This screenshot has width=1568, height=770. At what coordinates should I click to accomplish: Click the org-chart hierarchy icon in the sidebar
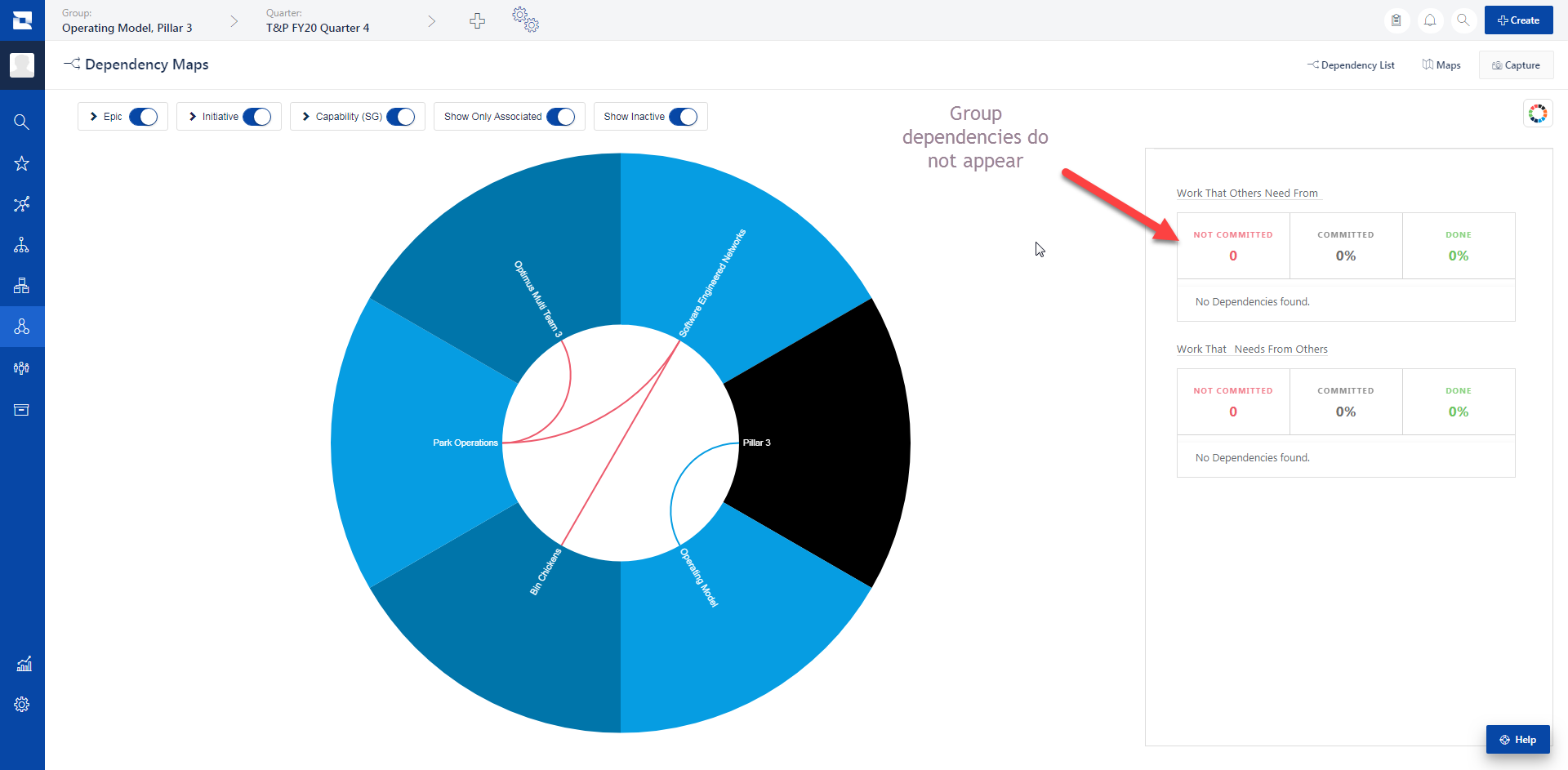pyautogui.click(x=22, y=245)
